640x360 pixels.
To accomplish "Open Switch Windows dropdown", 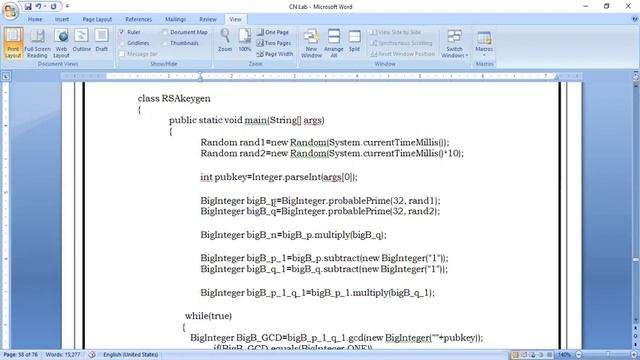I will click(454, 43).
